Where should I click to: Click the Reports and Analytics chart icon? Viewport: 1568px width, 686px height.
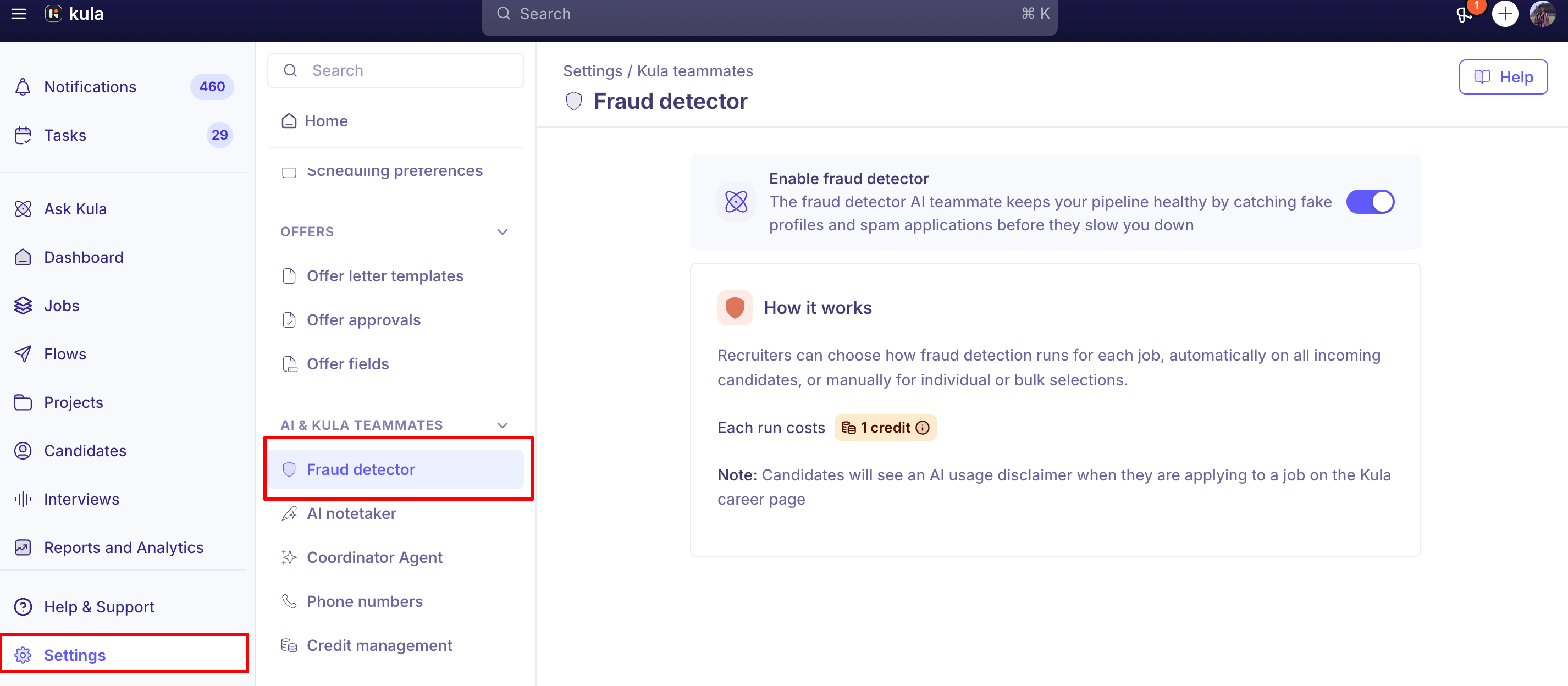pyautogui.click(x=23, y=547)
